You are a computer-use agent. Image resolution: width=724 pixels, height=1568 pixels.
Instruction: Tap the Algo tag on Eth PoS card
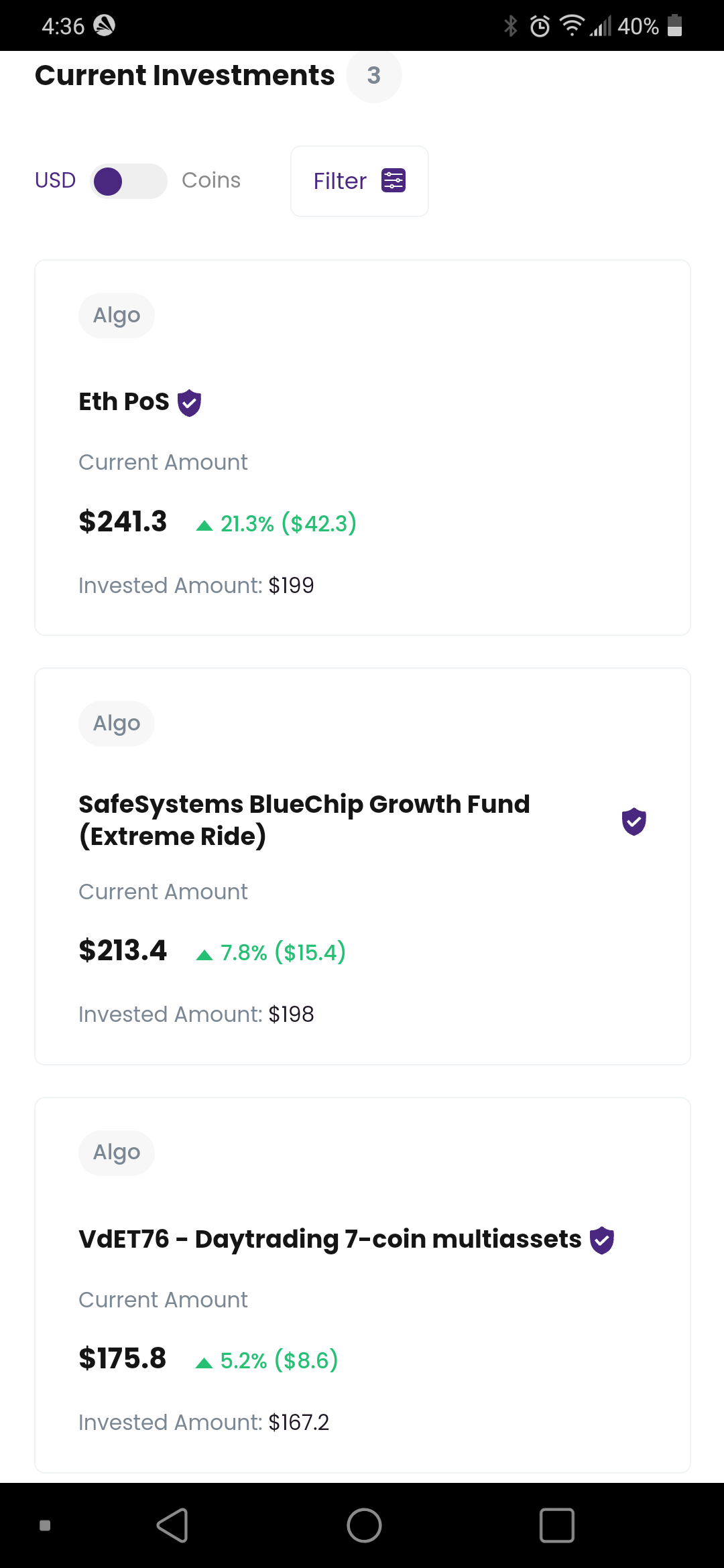coord(117,315)
